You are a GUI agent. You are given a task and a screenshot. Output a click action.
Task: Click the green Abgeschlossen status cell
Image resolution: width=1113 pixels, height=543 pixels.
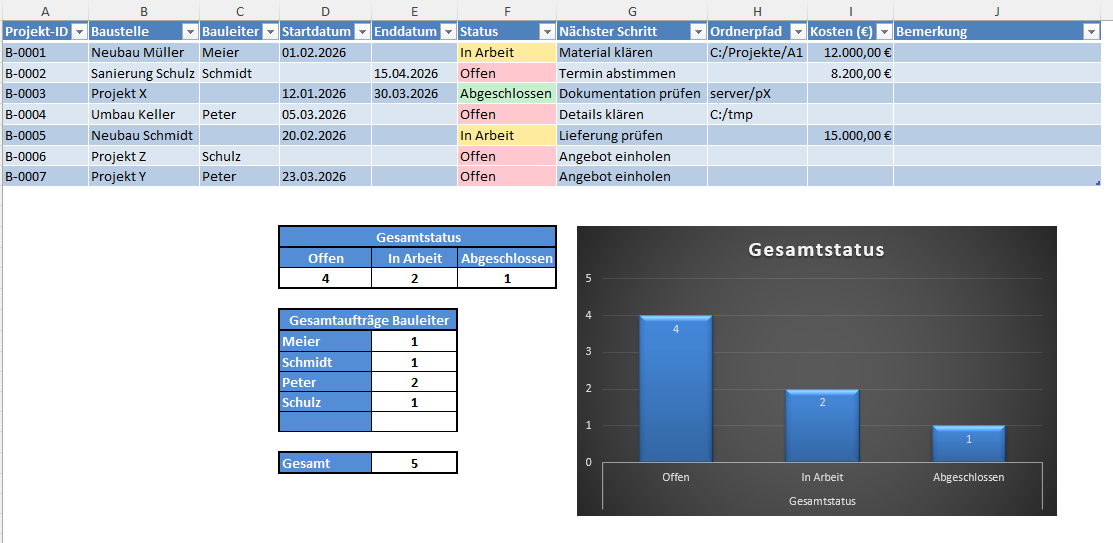[x=506, y=94]
